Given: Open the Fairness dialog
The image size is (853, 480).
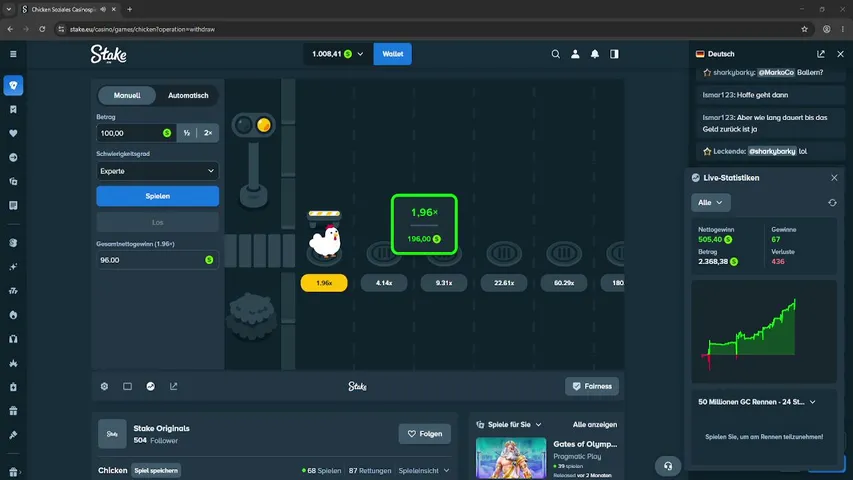Looking at the screenshot, I should coord(592,386).
